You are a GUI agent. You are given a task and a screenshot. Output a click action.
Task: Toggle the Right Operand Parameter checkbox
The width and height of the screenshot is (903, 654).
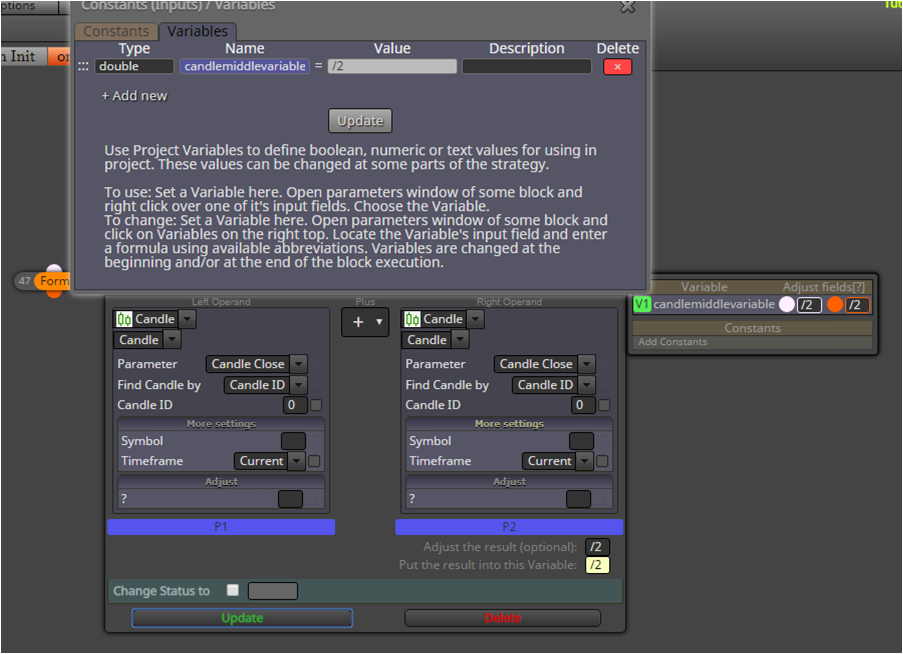tap(604, 364)
